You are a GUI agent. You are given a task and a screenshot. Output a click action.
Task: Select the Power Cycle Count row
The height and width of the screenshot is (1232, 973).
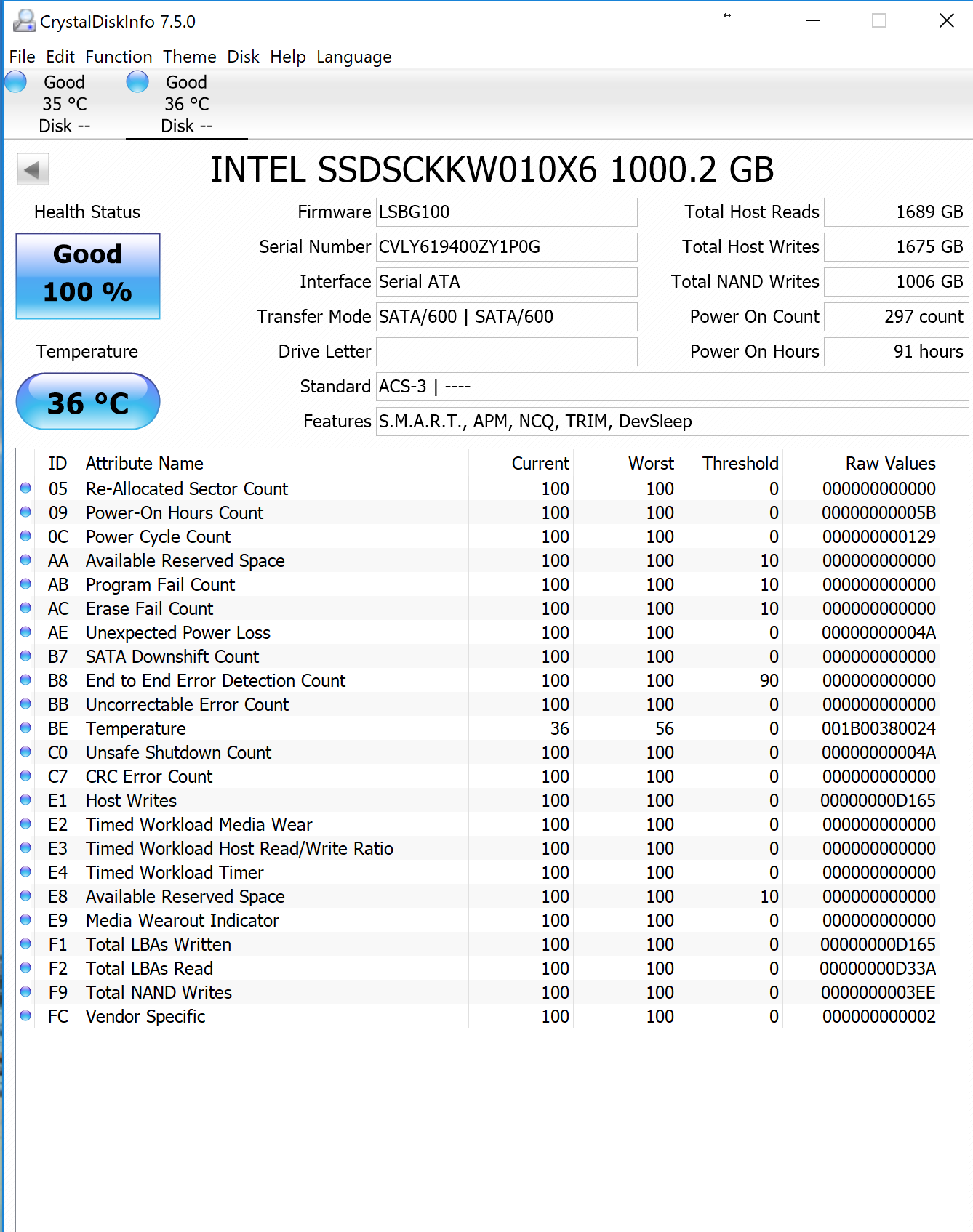478,536
